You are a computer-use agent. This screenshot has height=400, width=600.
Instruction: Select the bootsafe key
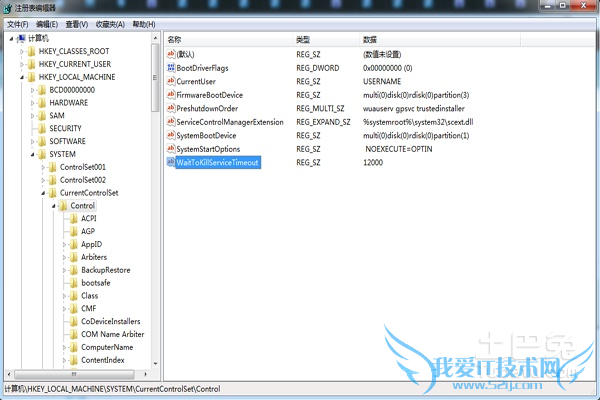(96, 283)
